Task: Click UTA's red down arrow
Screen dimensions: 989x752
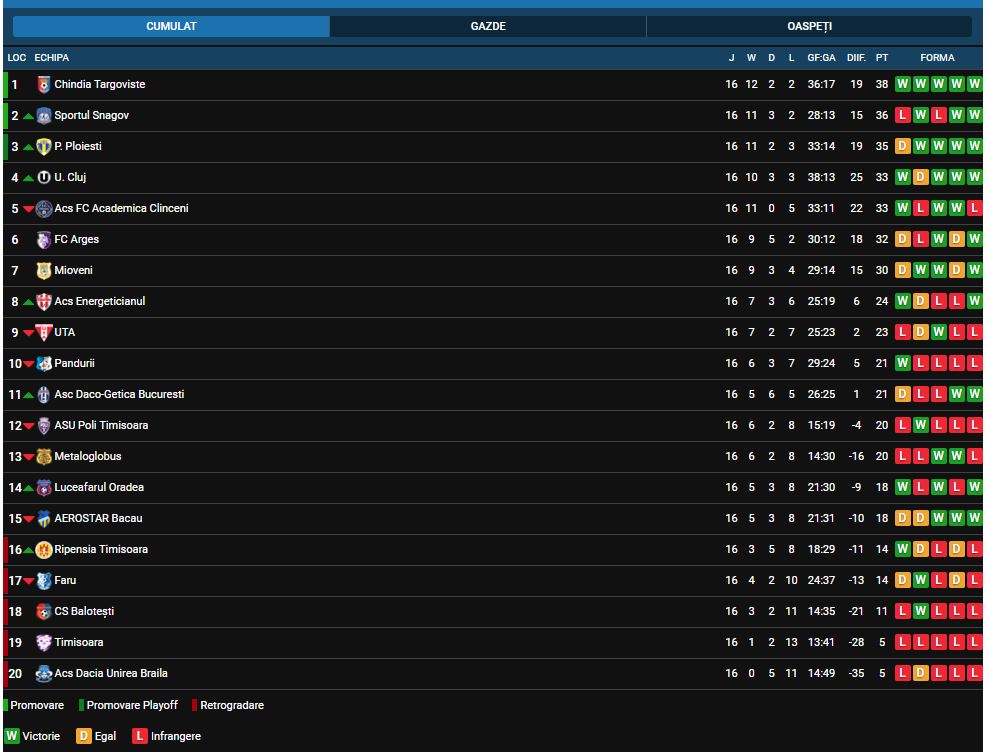Action: pyautogui.click(x=28, y=333)
